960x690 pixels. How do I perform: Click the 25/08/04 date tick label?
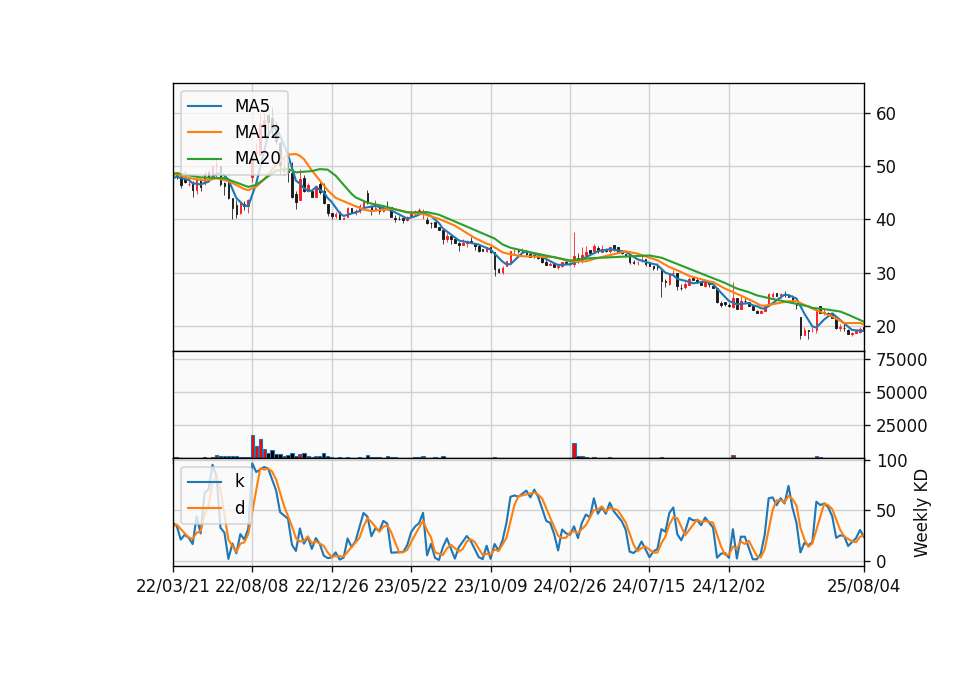pos(864,586)
